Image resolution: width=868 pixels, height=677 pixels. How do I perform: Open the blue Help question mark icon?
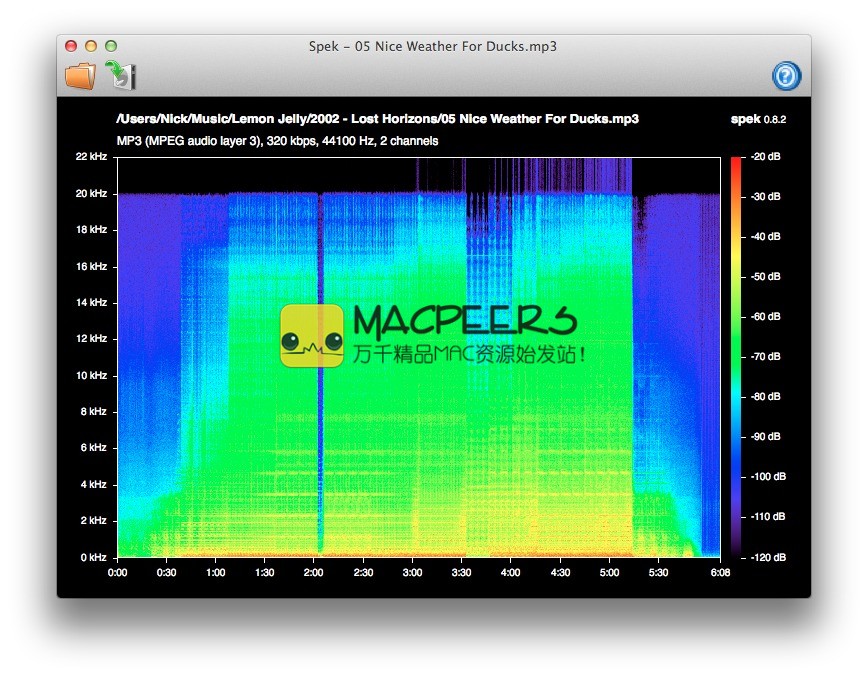pyautogui.click(x=786, y=76)
